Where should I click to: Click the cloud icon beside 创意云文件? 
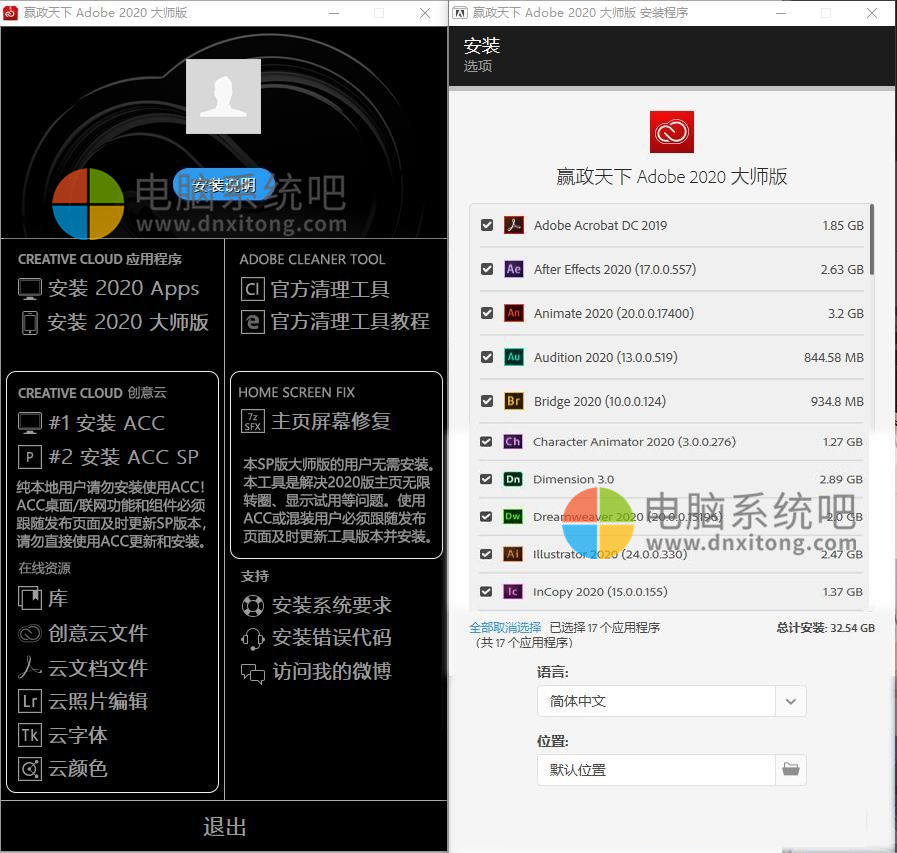tap(30, 633)
